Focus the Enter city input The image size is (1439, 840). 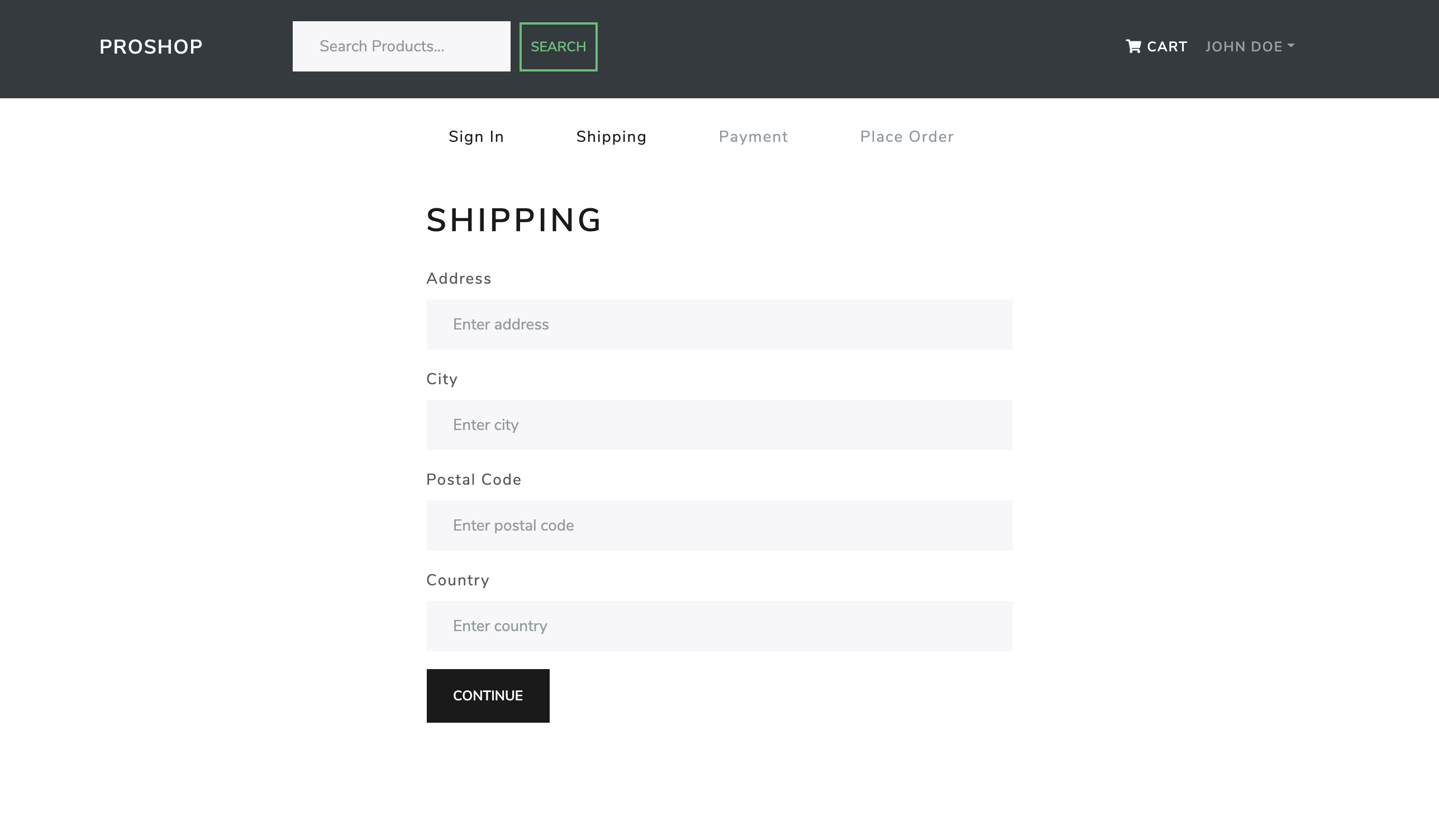click(719, 425)
